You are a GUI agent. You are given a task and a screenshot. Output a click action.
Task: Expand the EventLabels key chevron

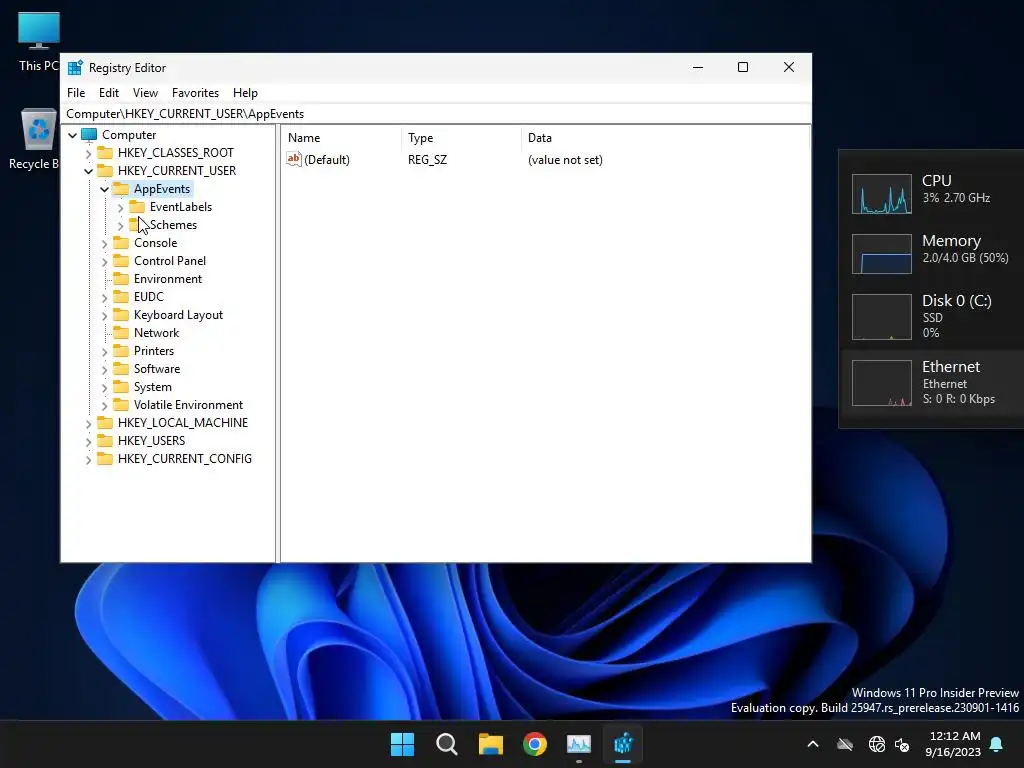pos(121,208)
